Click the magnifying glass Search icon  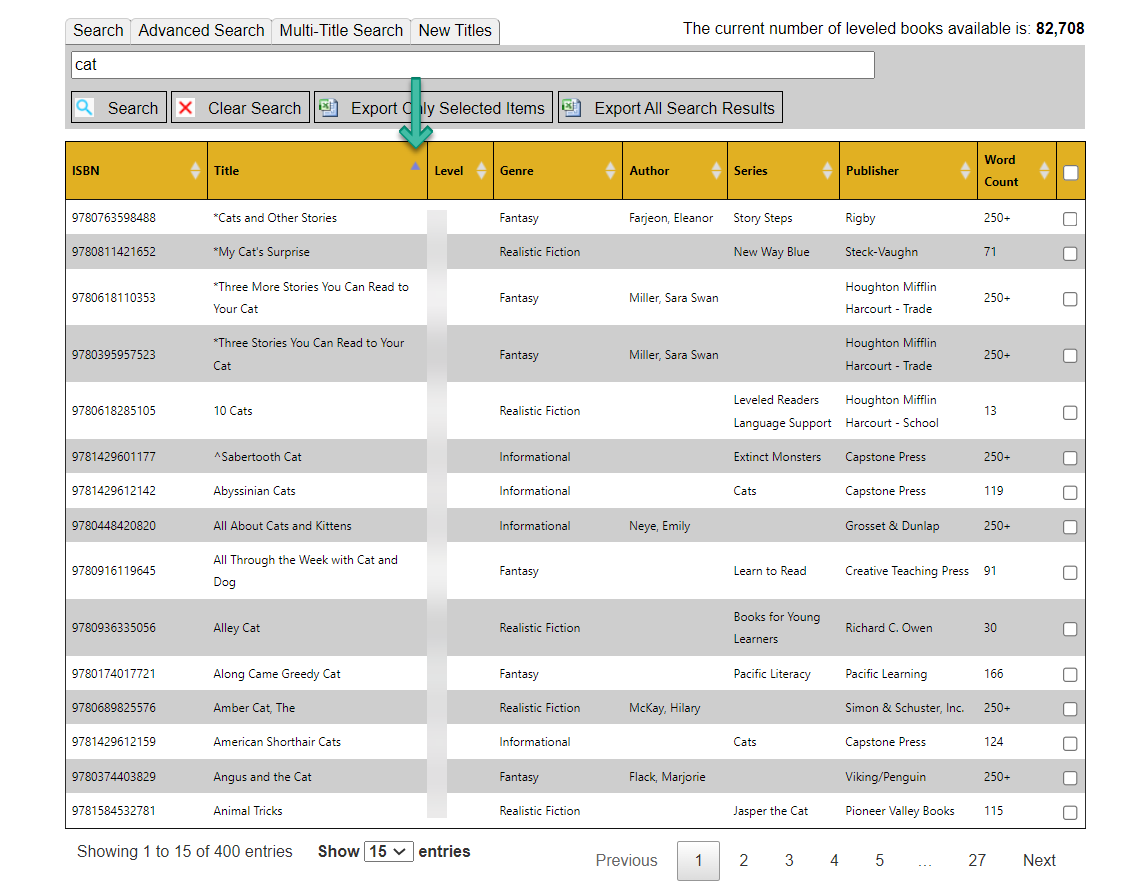point(85,108)
